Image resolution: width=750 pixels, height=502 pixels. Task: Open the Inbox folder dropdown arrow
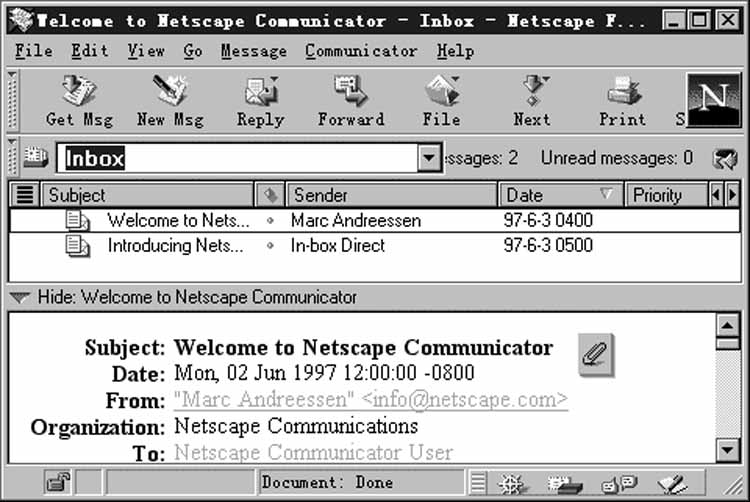click(x=429, y=158)
